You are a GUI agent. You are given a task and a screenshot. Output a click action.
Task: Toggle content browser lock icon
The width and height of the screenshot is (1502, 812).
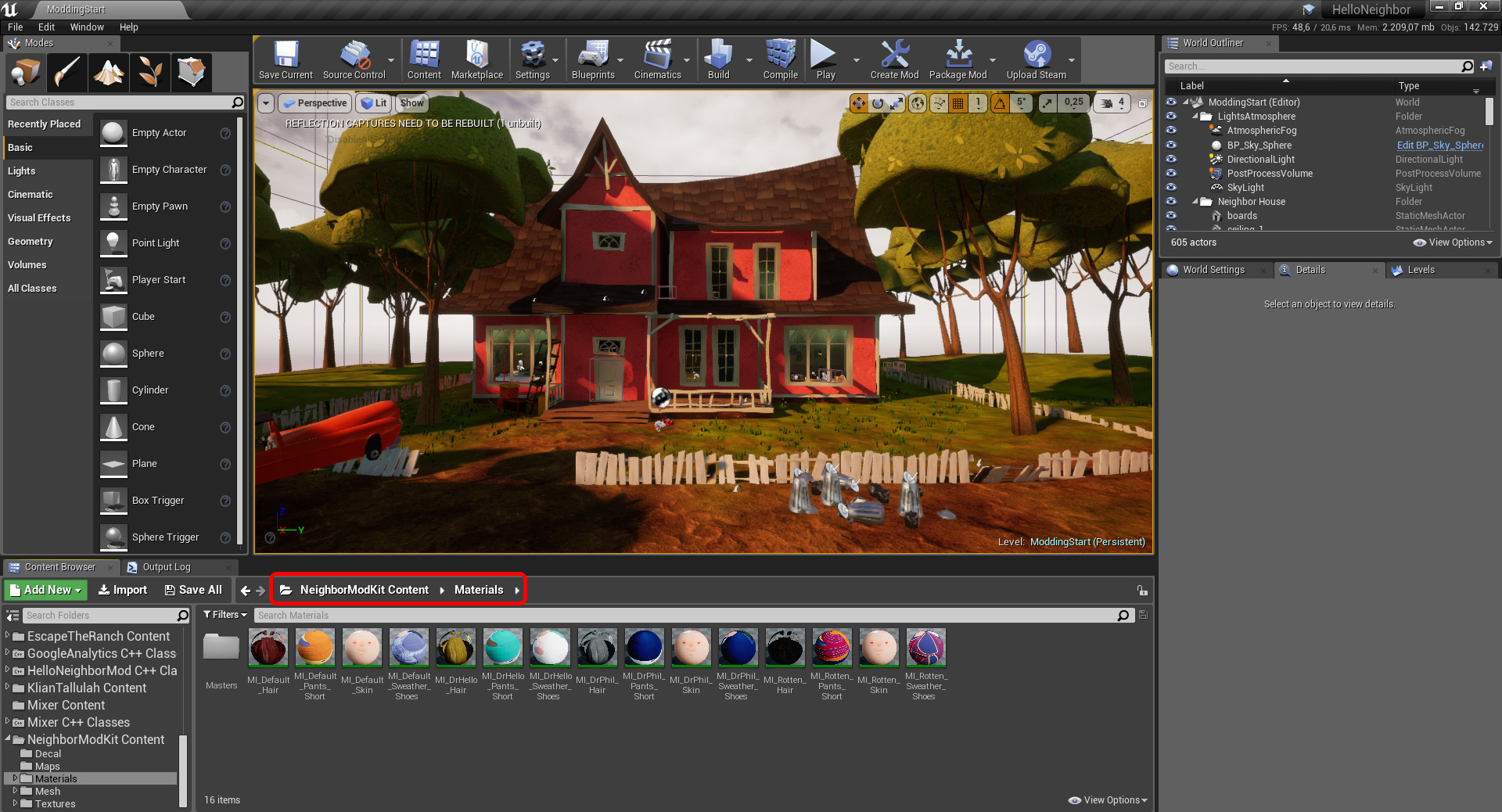pyautogui.click(x=1142, y=591)
